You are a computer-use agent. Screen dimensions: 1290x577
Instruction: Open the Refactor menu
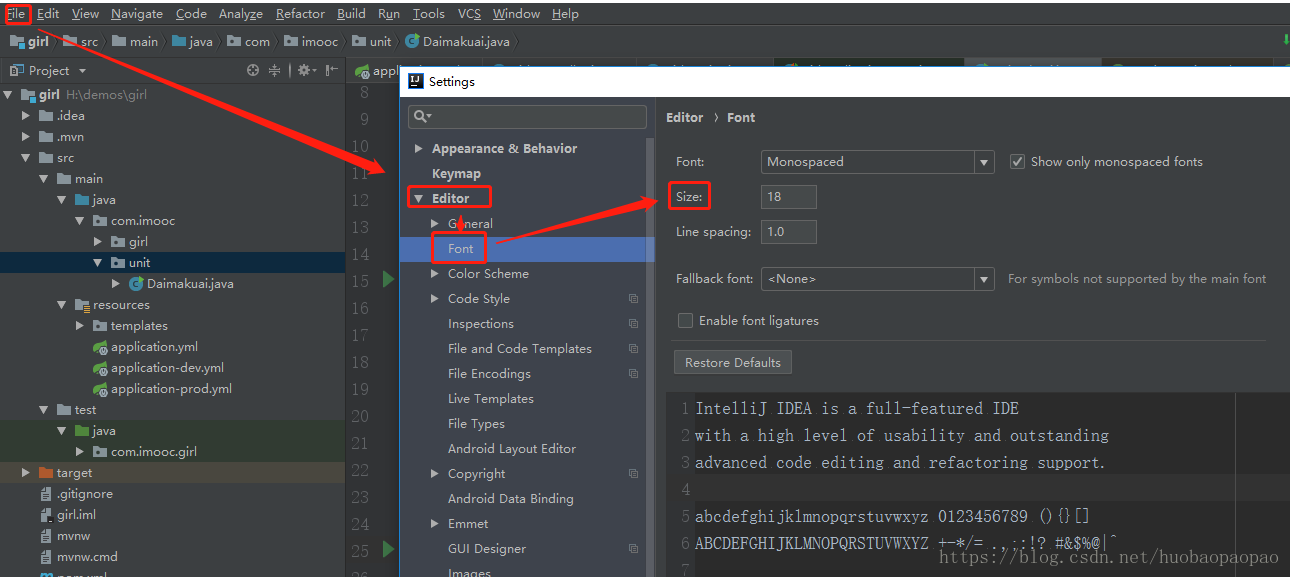click(x=300, y=14)
